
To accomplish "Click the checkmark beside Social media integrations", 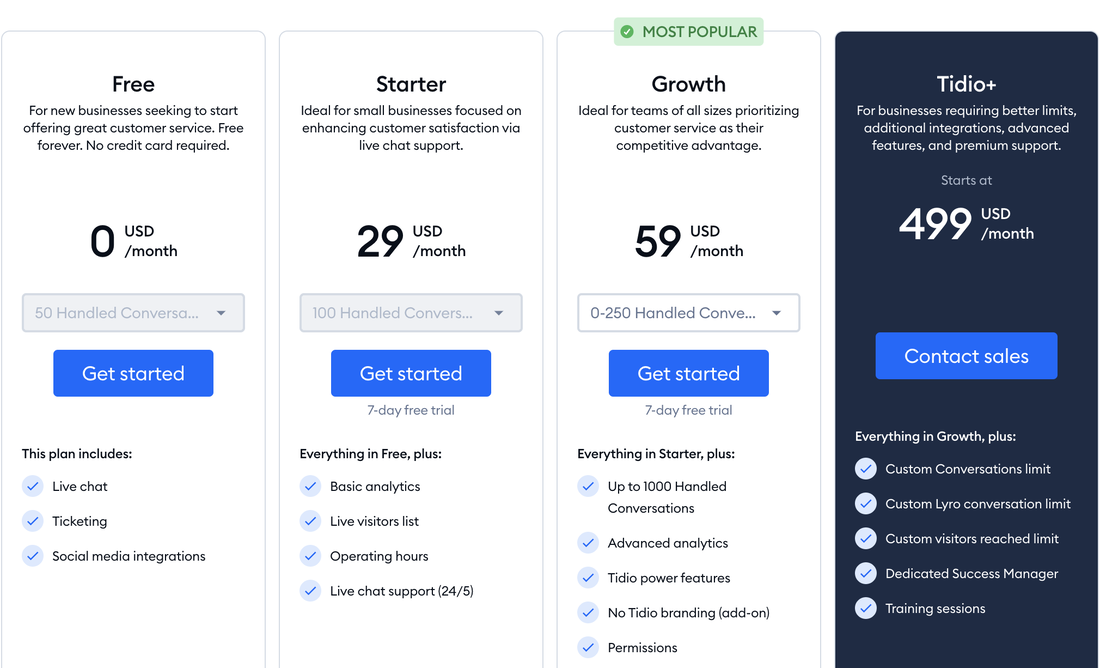I will pos(32,556).
